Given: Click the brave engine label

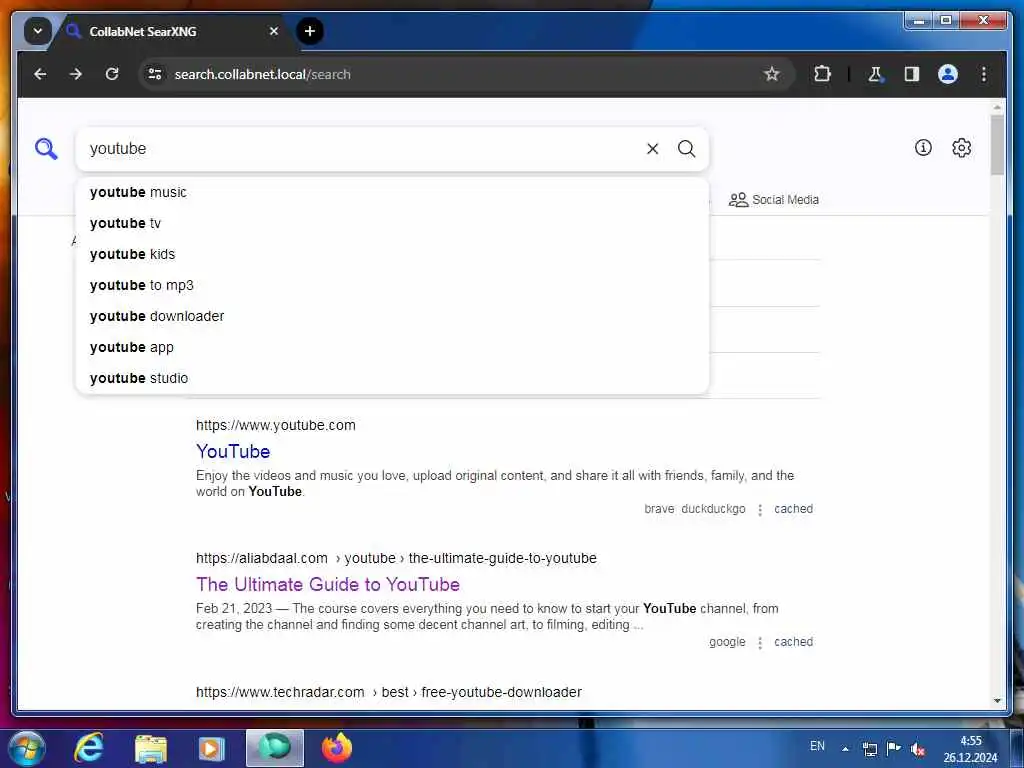Looking at the screenshot, I should (659, 509).
